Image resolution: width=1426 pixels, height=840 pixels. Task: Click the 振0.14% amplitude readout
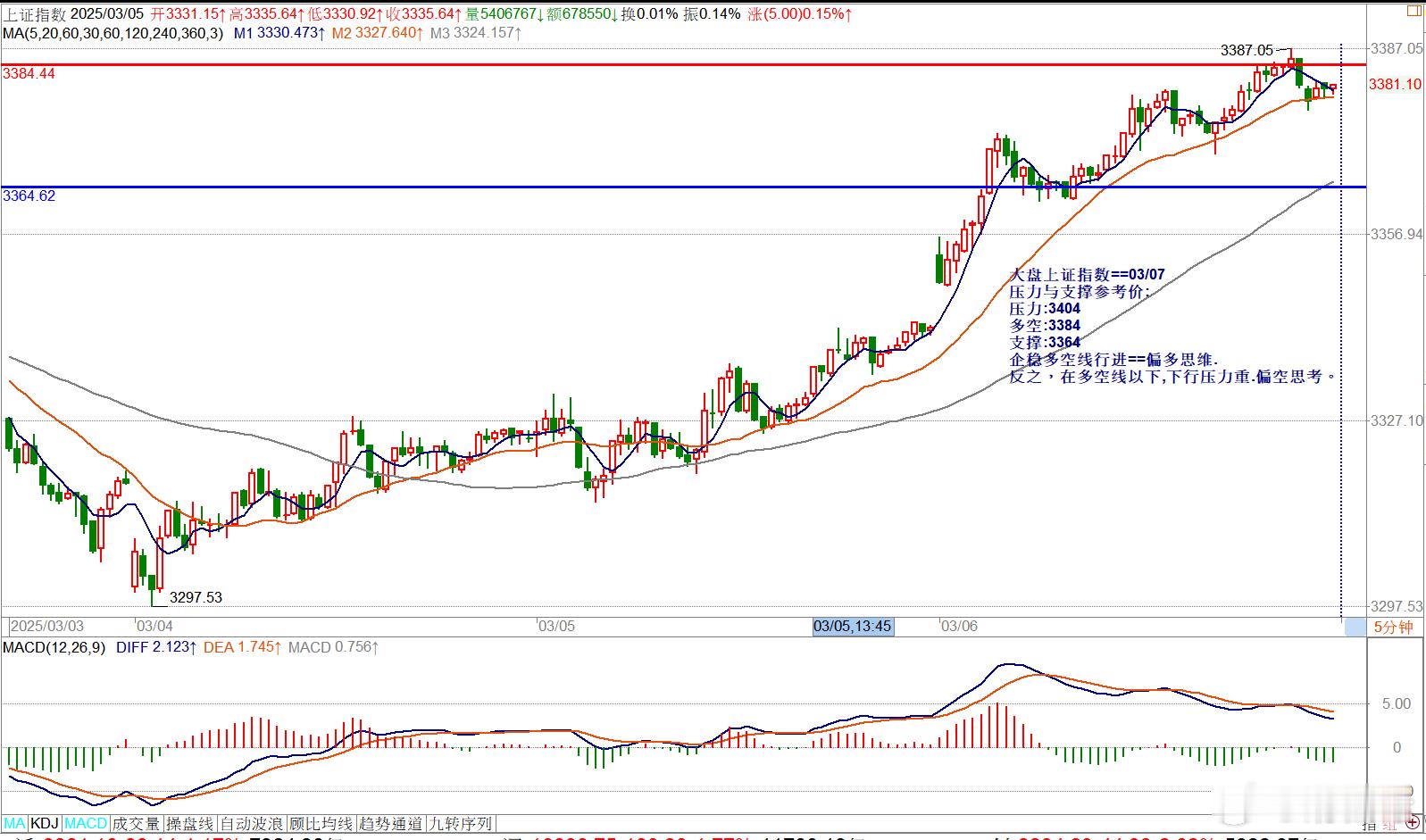click(712, 13)
